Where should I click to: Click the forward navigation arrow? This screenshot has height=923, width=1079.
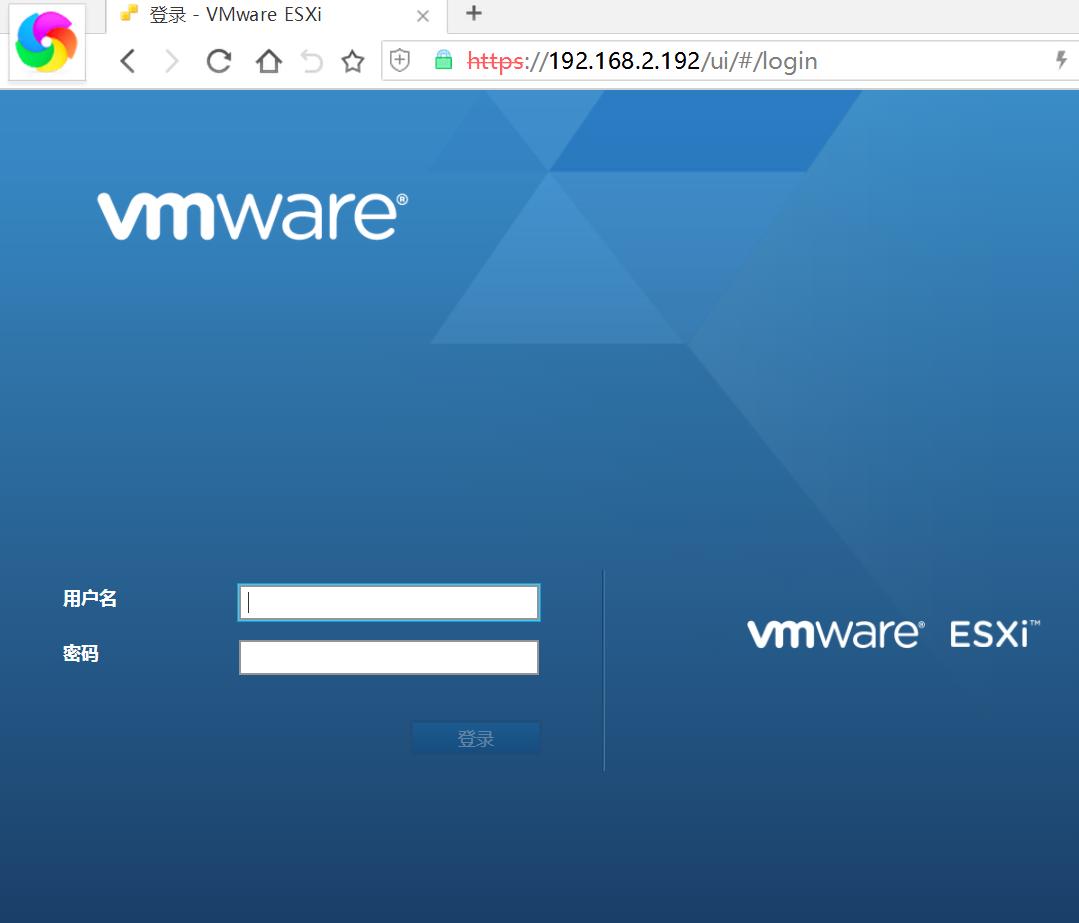172,61
